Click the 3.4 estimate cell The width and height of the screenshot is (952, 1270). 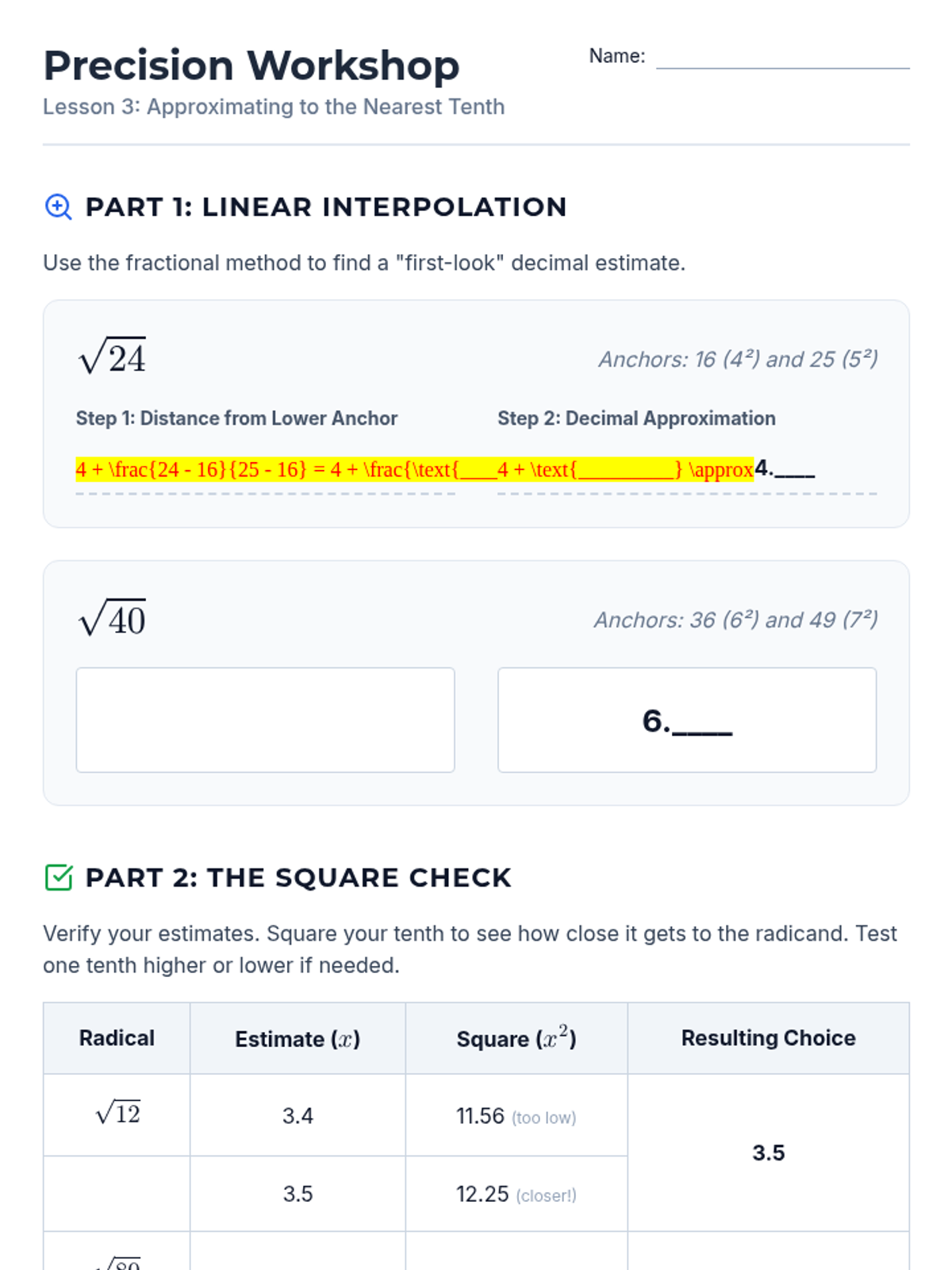[x=297, y=1115]
